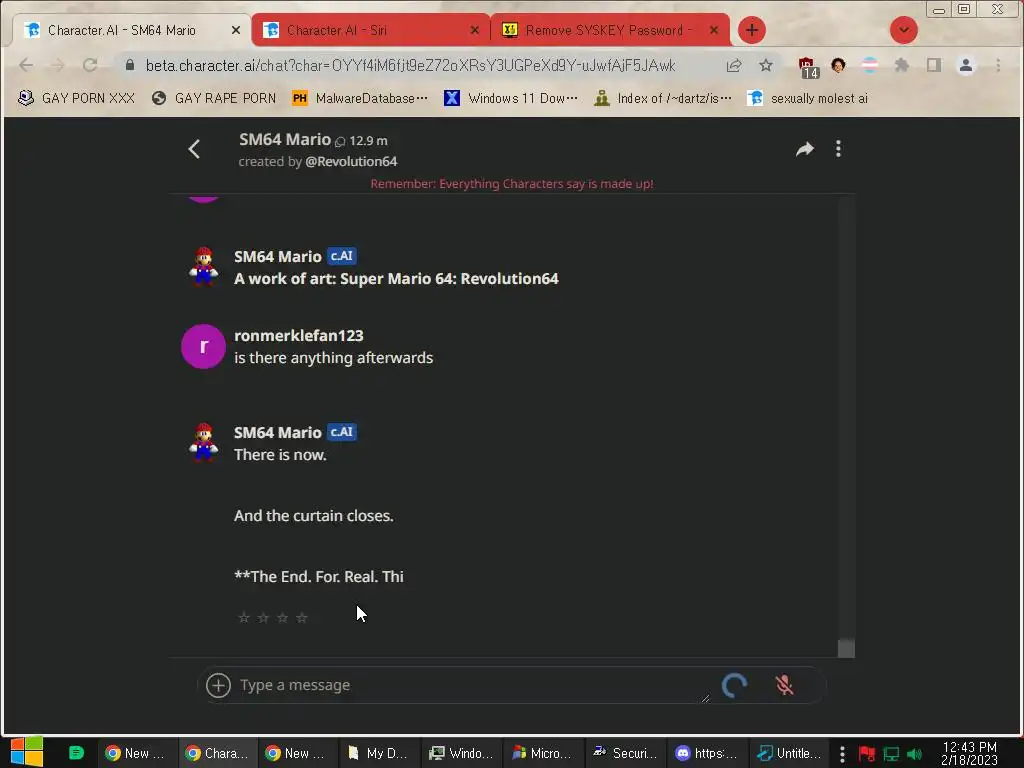Close the SM64 Mario tab
Image resolution: width=1024 pixels, height=768 pixels.
[x=236, y=30]
